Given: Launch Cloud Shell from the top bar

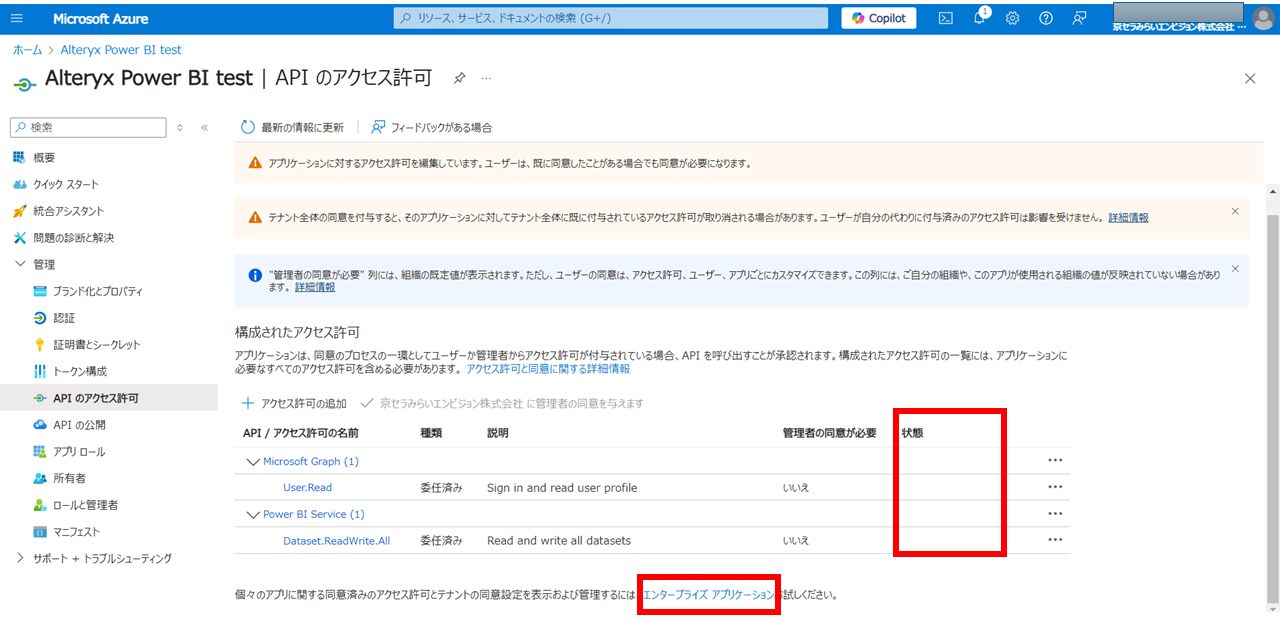Looking at the screenshot, I should pos(946,18).
